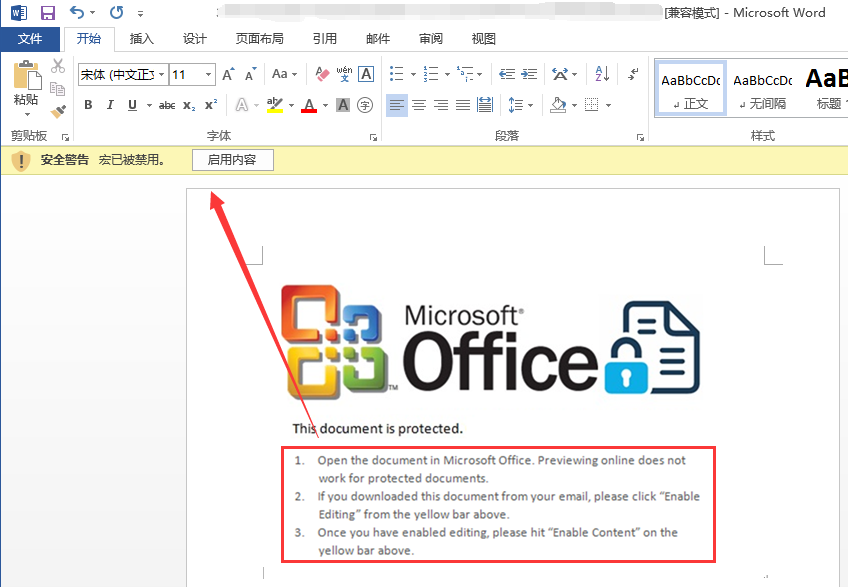Image resolution: width=848 pixels, height=587 pixels.
Task: Toggle superscript formatting
Action: pyautogui.click(x=211, y=104)
